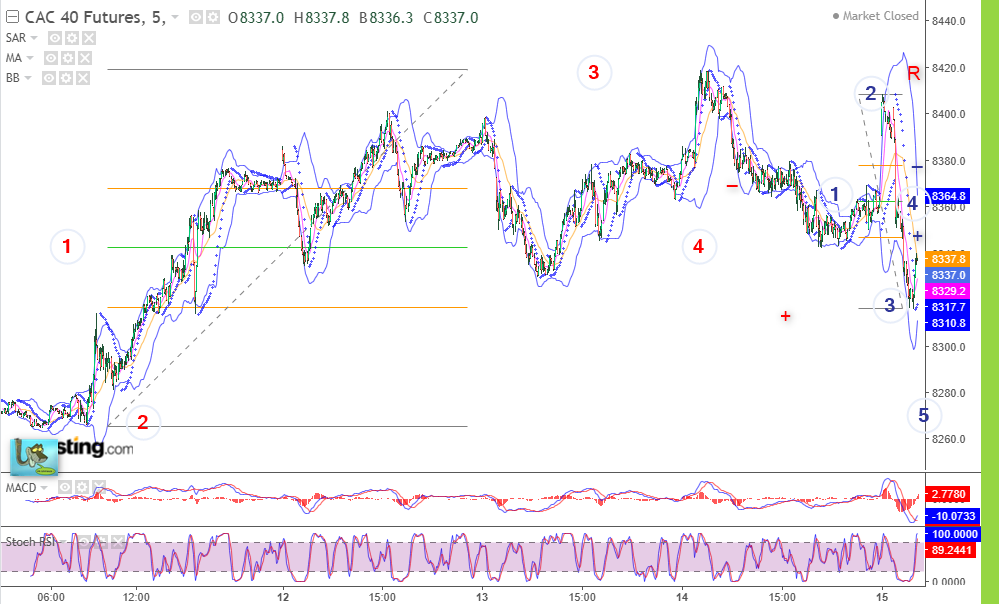
Task: Click the 8310.8 blue price label
Action: 948,323
